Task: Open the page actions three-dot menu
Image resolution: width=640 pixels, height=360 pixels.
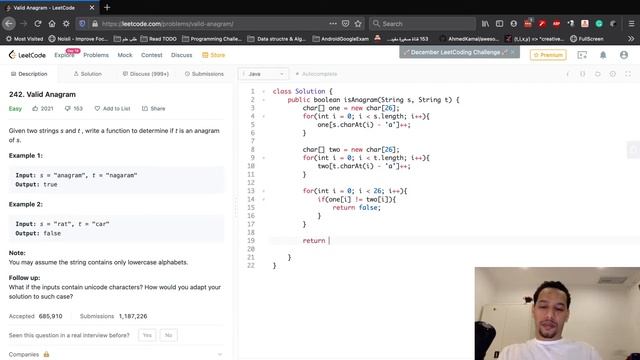Action: (333, 24)
